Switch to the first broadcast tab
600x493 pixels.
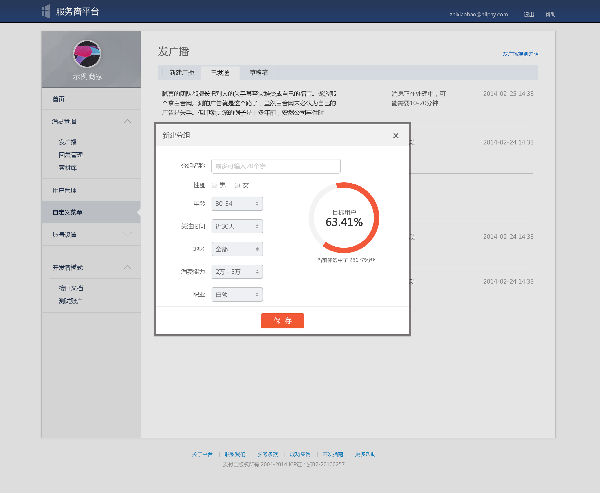point(181,73)
